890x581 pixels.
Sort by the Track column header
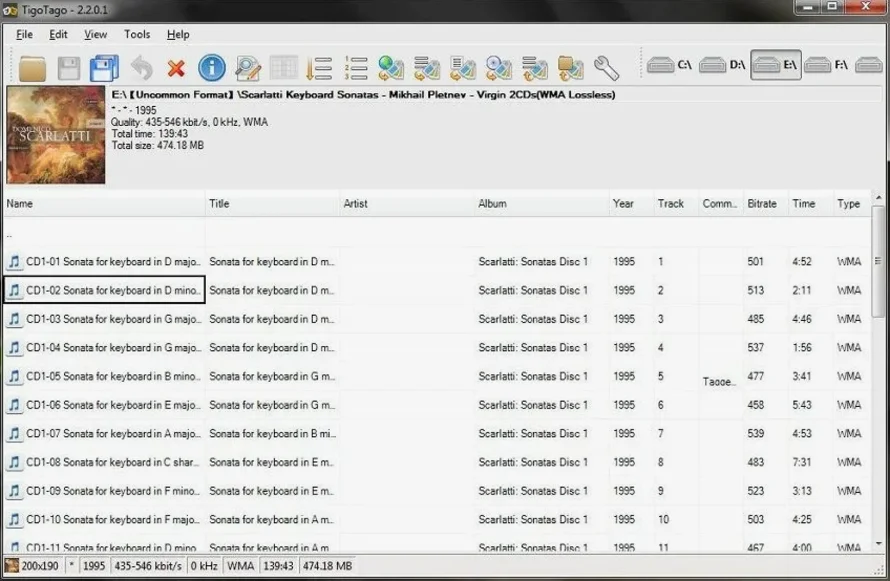(x=676, y=204)
